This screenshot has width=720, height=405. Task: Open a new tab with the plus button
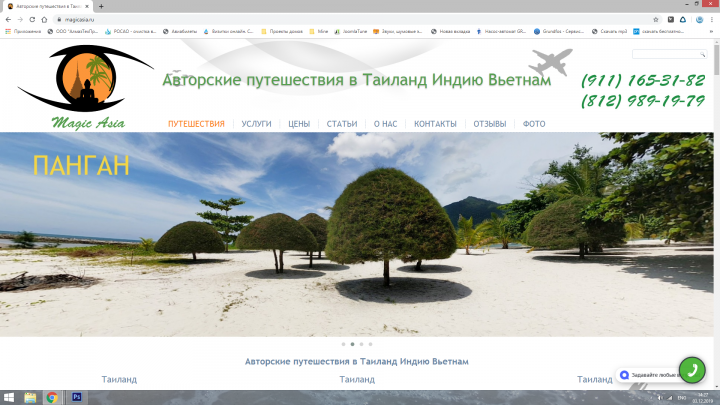point(101,6)
